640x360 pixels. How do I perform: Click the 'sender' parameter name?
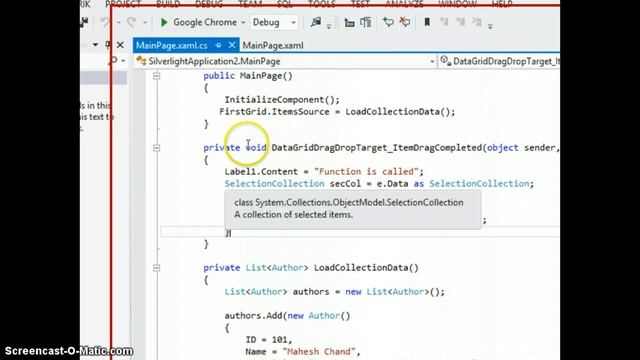click(x=540, y=148)
